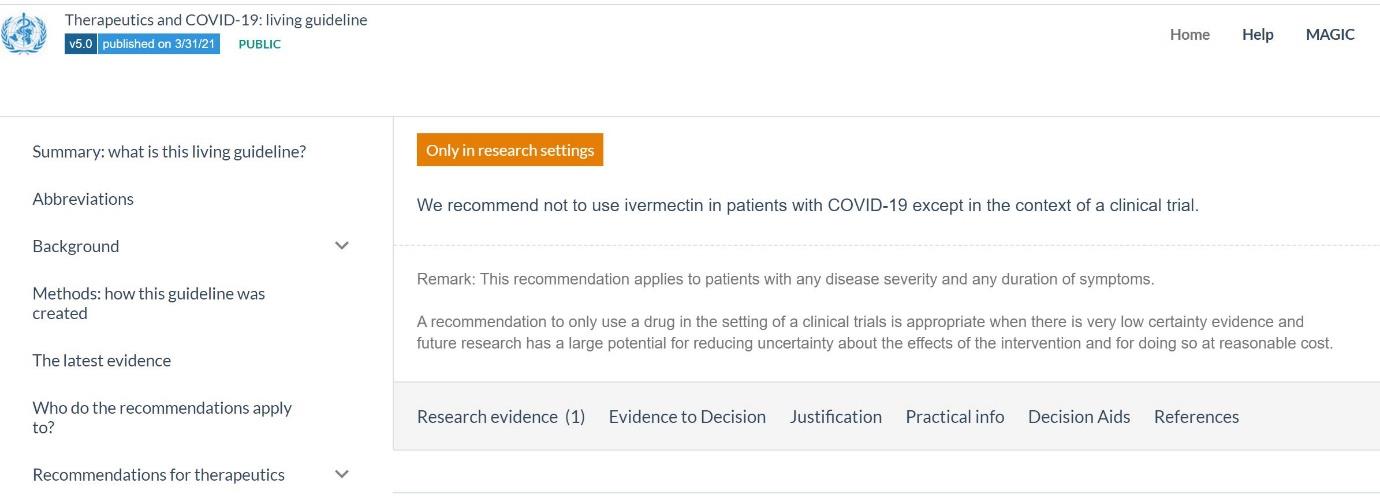Screen dimensions: 1380x502
Task: Click the 'Only in research settings' label
Action: [509, 150]
